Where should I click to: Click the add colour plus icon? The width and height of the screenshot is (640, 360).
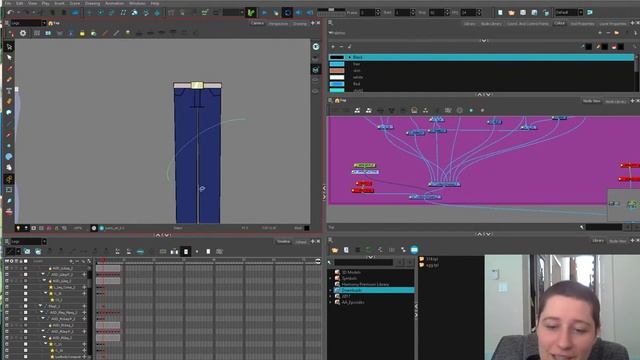333,47
